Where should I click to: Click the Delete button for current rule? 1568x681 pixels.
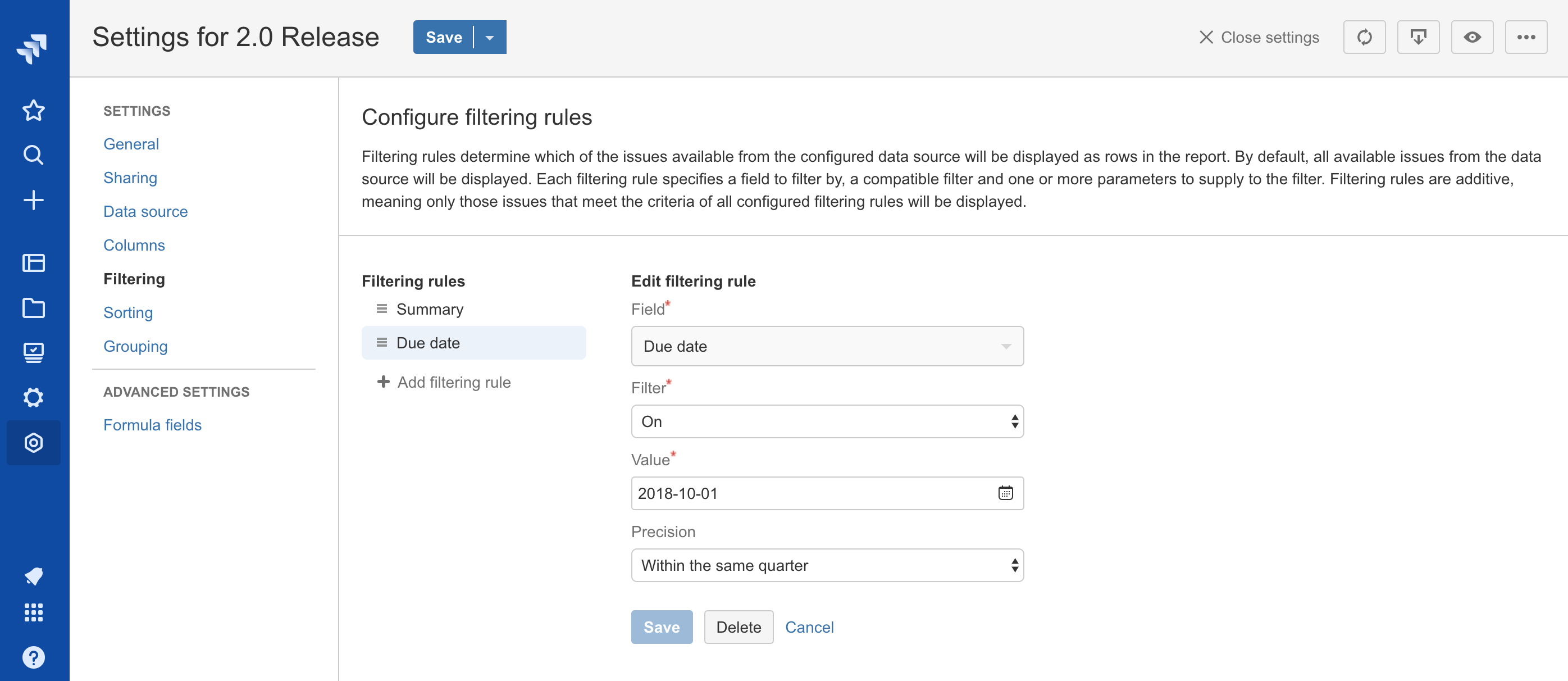click(x=738, y=627)
